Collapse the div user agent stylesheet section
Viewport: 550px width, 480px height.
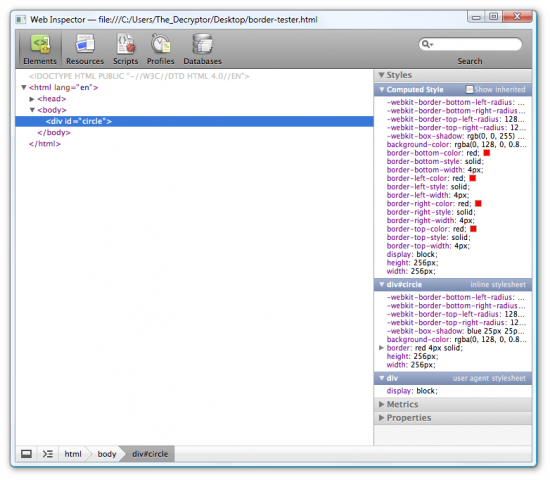pyautogui.click(x=382, y=378)
